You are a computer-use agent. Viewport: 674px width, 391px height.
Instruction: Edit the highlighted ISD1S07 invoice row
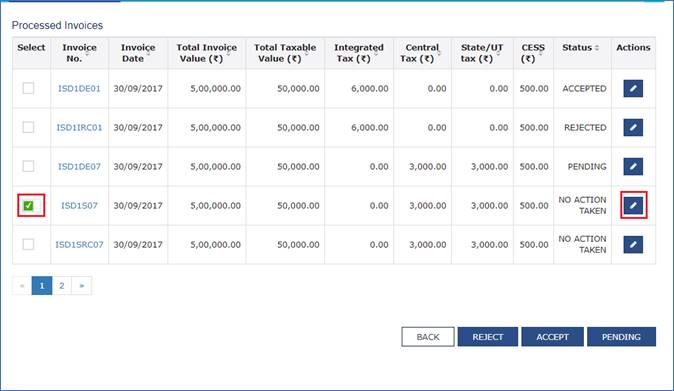(633, 205)
